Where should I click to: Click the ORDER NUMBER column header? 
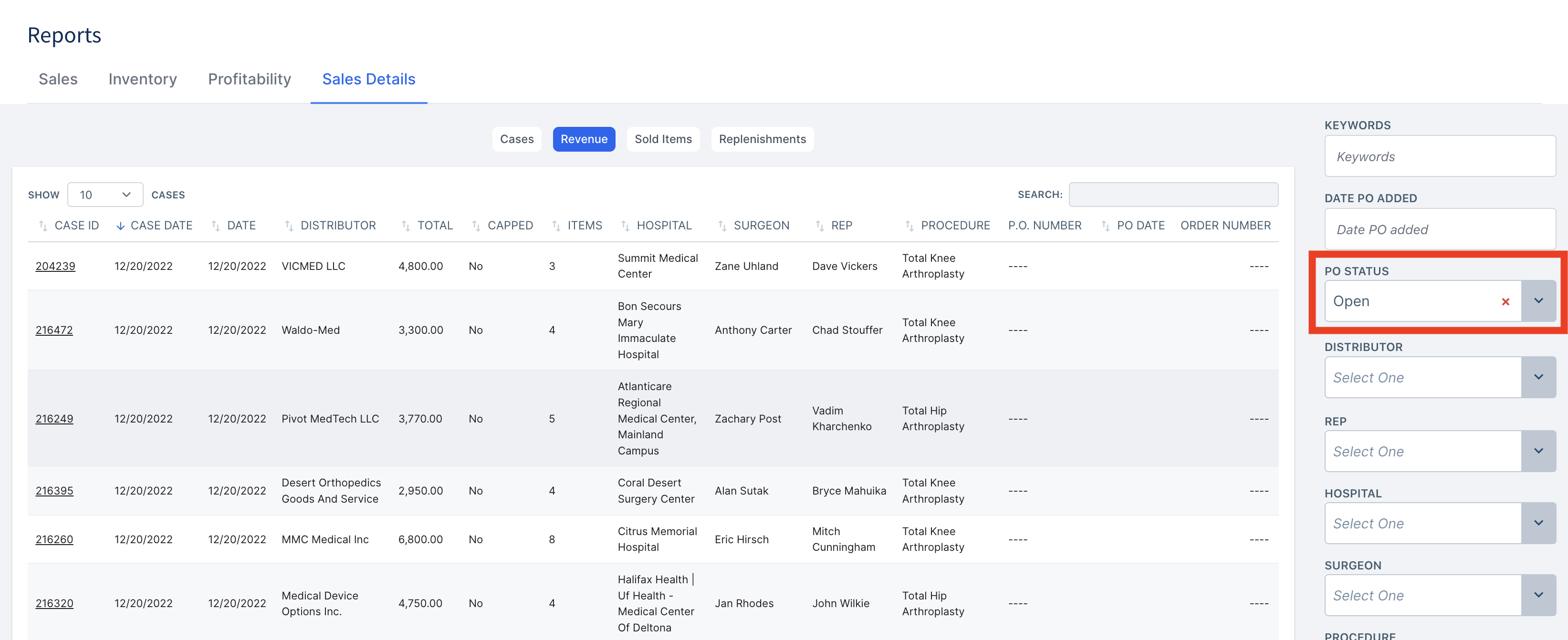[1225, 225]
